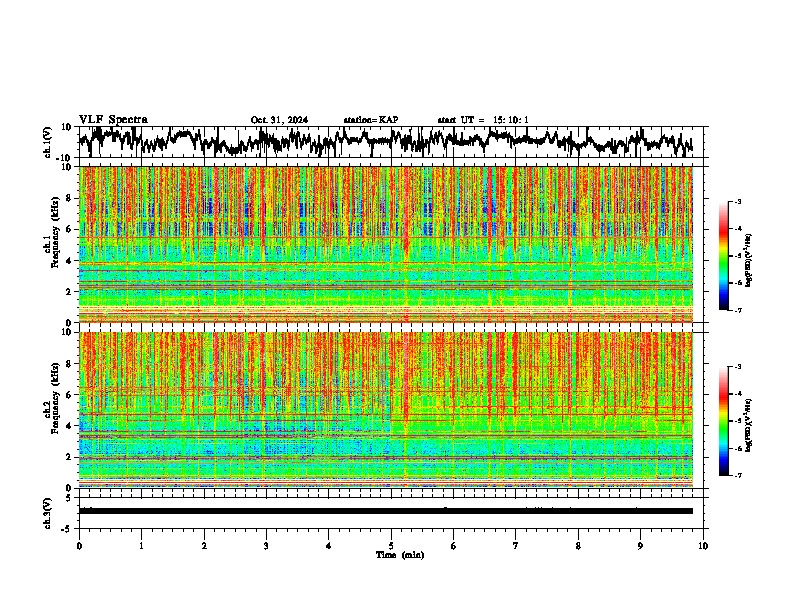
Task: Click inside the ch.1 spectrogram panel
Action: [385, 244]
